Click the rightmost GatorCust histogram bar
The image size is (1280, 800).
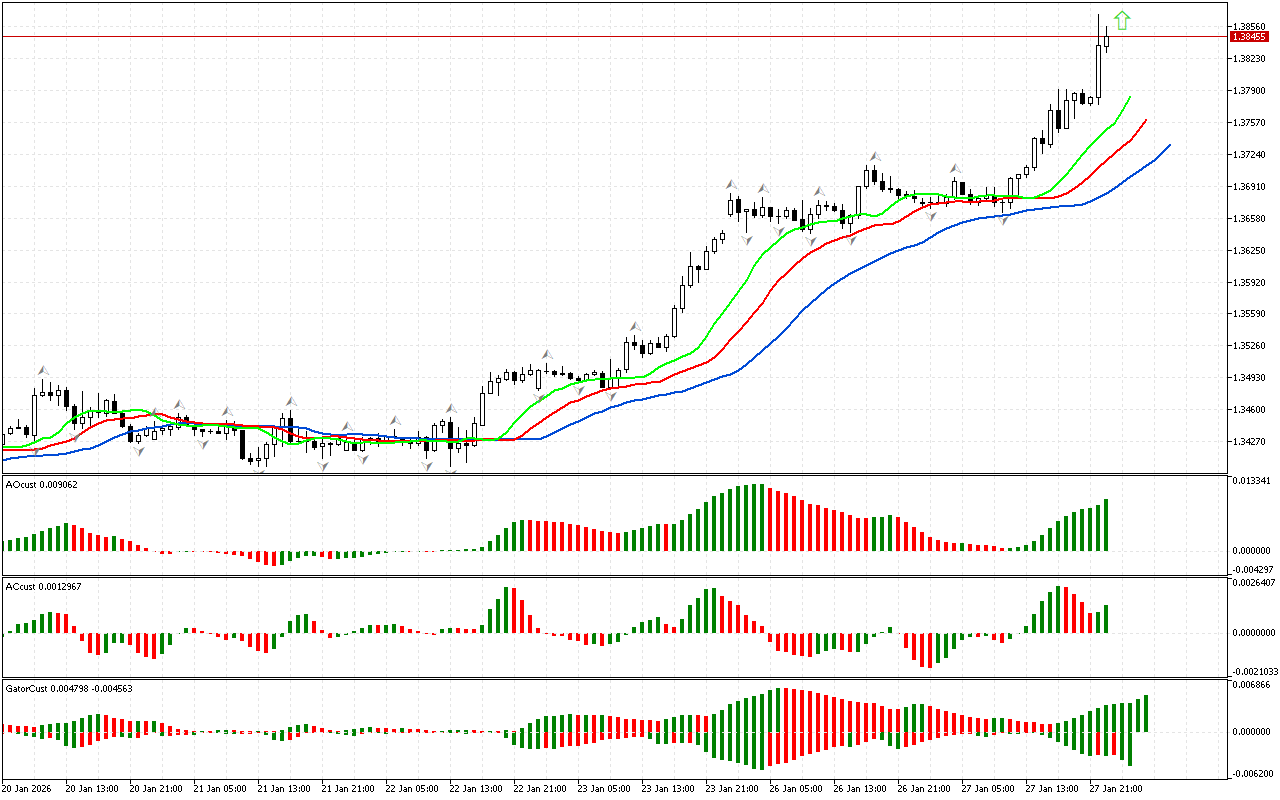point(1145,712)
